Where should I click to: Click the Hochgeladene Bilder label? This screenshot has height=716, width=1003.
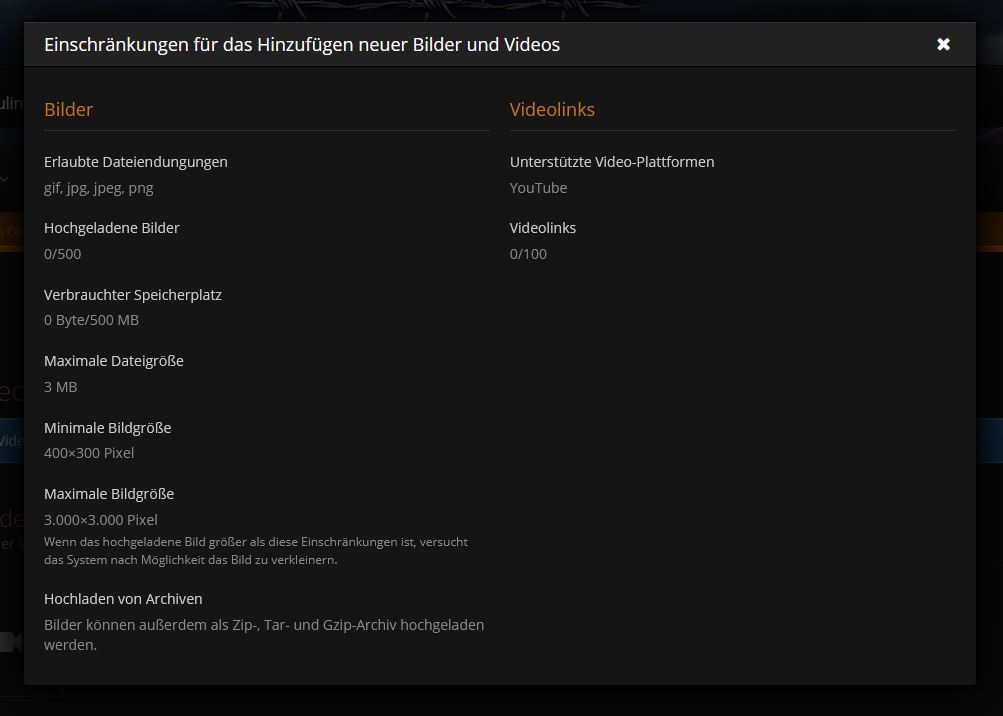pos(112,228)
